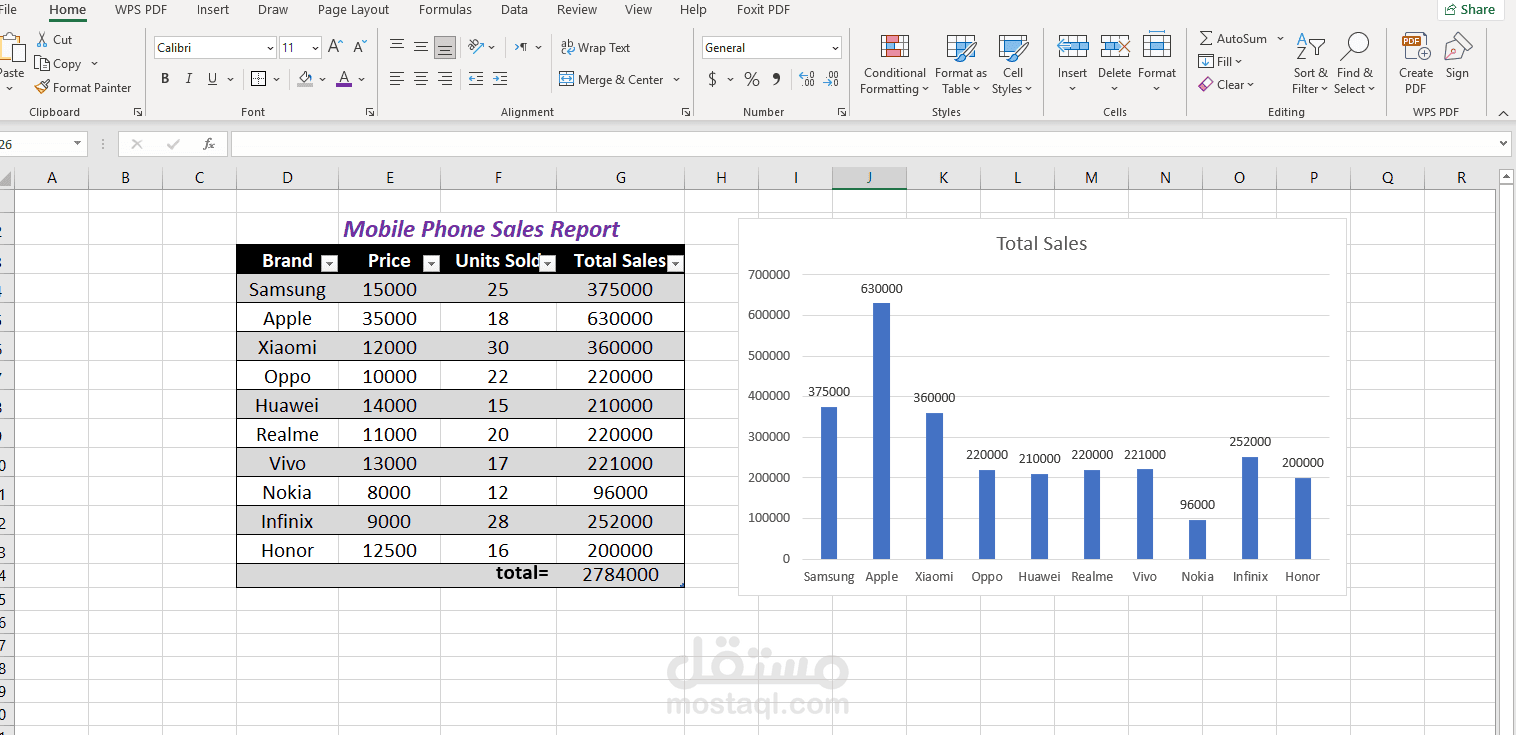
Task: Click the Clear button in Editing
Action: [1226, 85]
